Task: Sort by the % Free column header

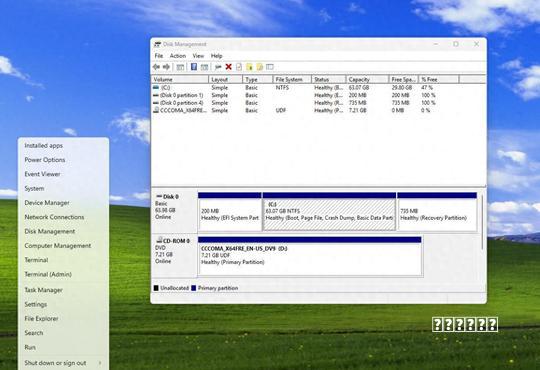Action: (x=439, y=80)
